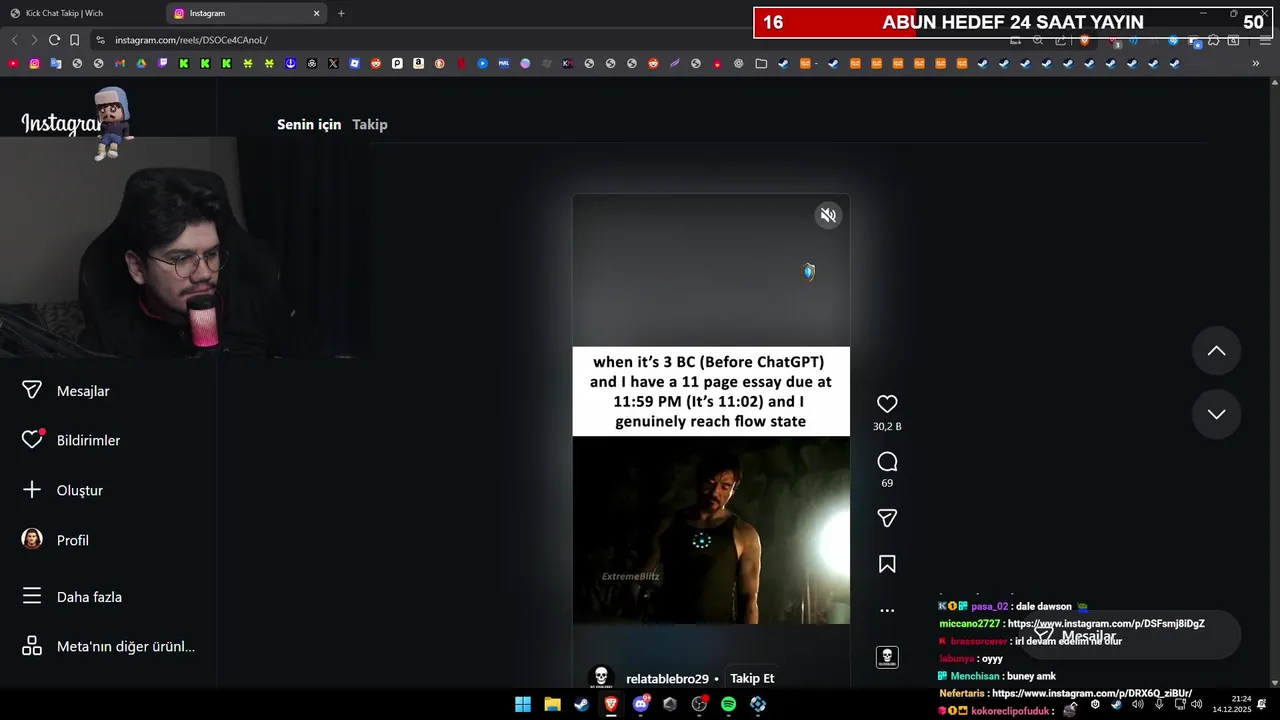Click Nefertaris's Instagram link in chat
1280x720 pixels.
[x=1092, y=693]
